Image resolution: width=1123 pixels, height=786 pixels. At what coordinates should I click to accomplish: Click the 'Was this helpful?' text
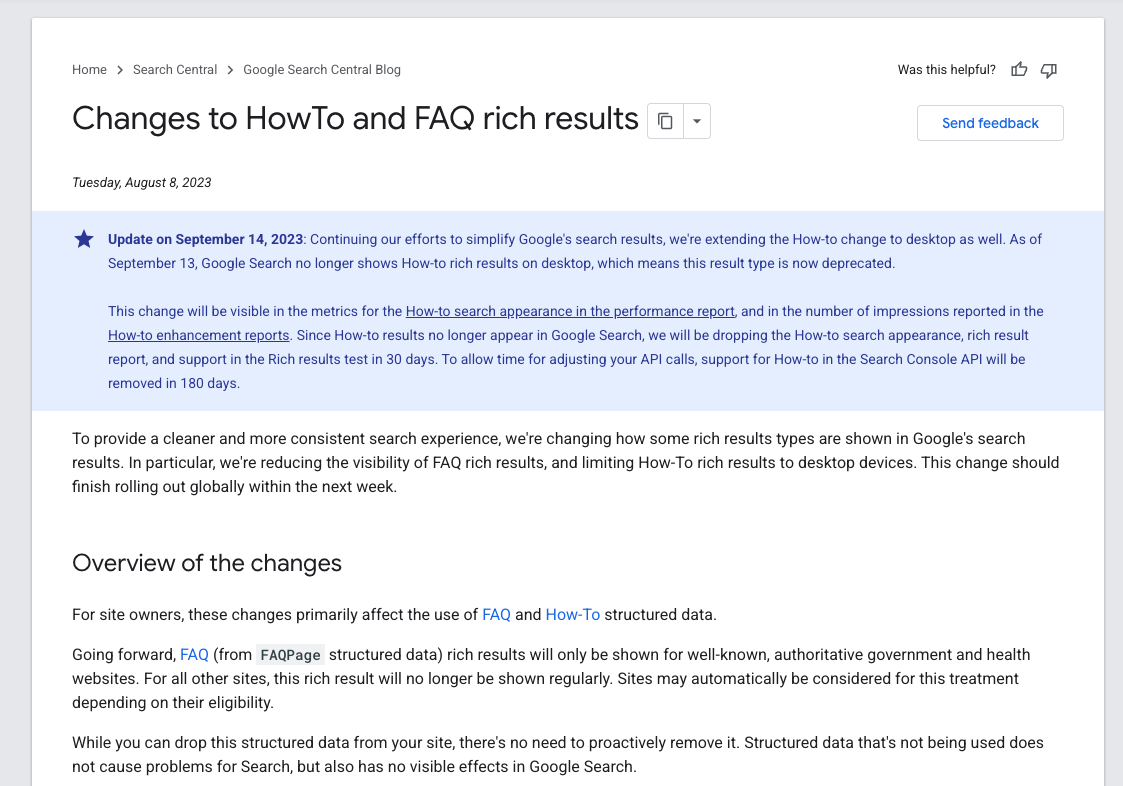pos(946,70)
